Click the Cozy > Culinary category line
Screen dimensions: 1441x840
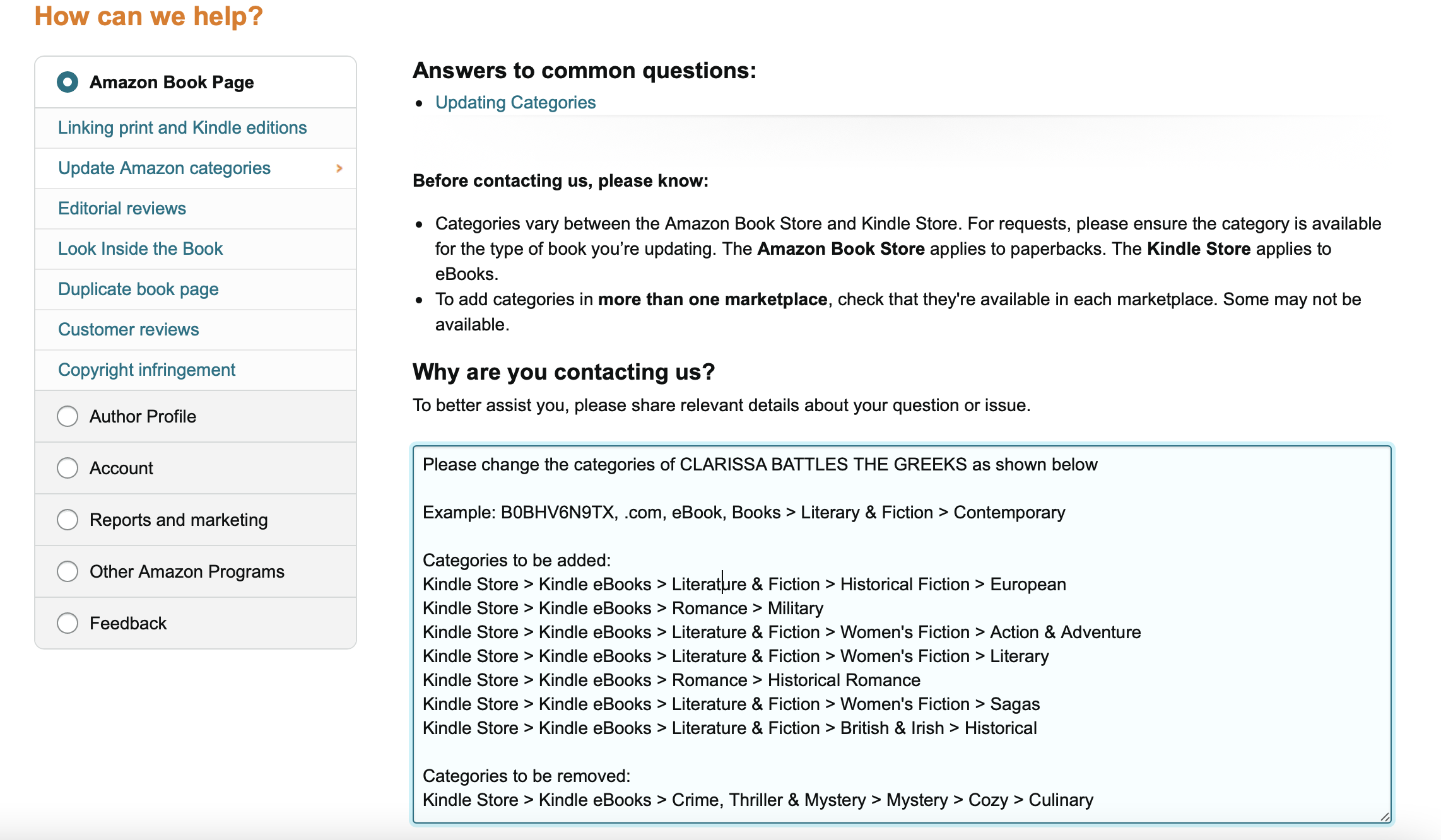758,800
